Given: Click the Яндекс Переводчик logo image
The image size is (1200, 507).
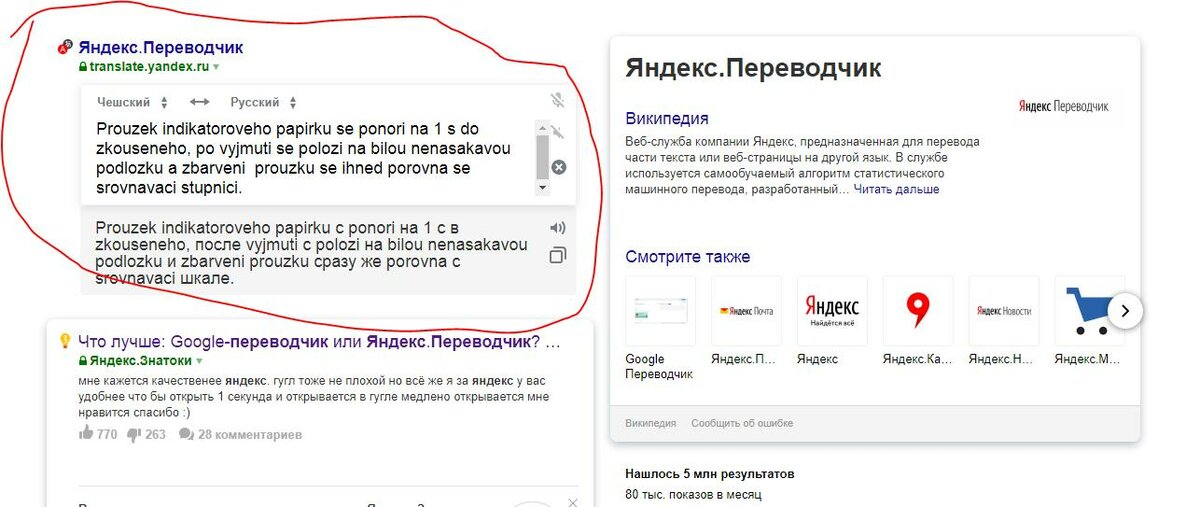Looking at the screenshot, I should [1064, 106].
